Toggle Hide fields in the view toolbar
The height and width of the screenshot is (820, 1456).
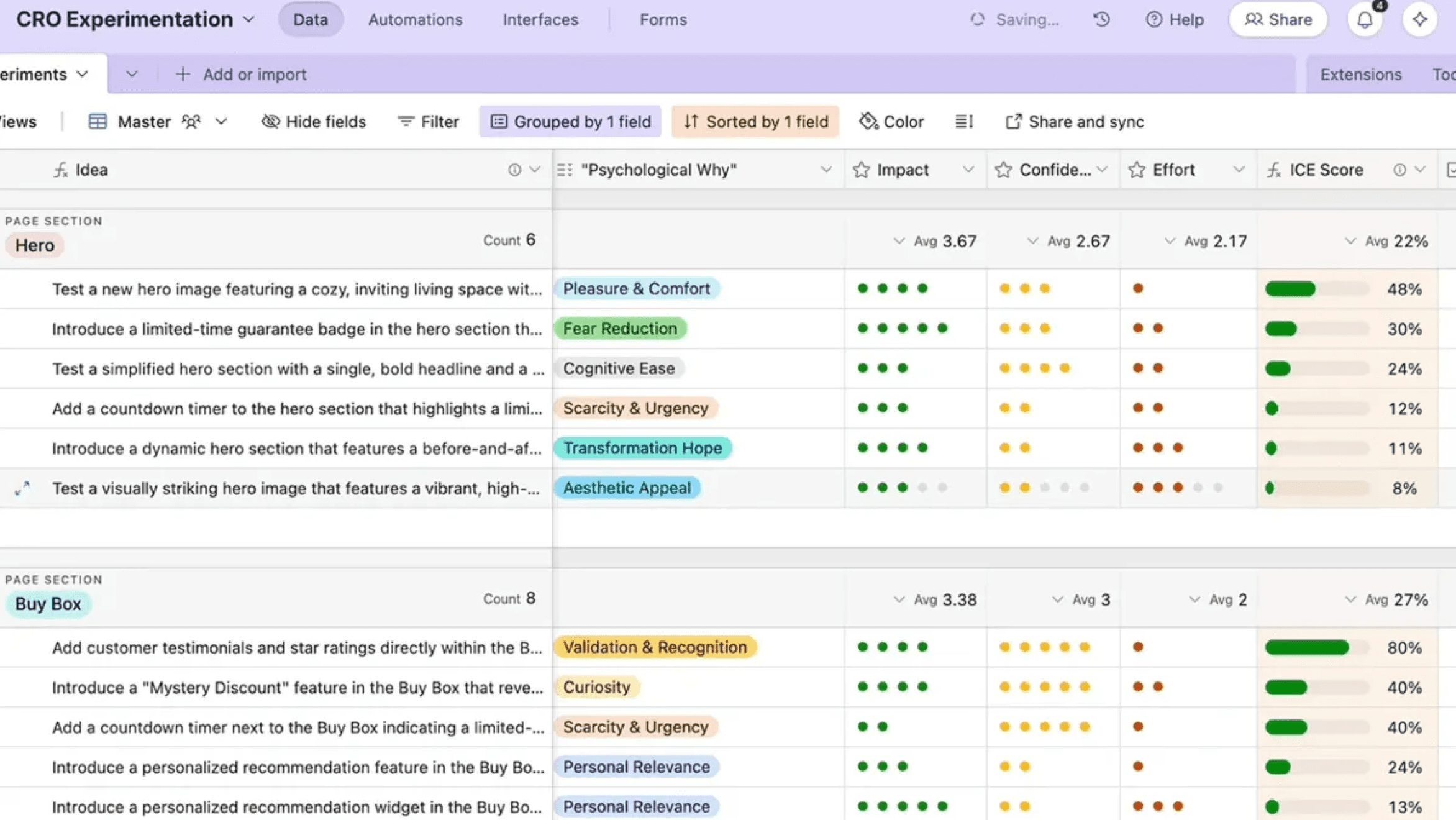point(314,122)
